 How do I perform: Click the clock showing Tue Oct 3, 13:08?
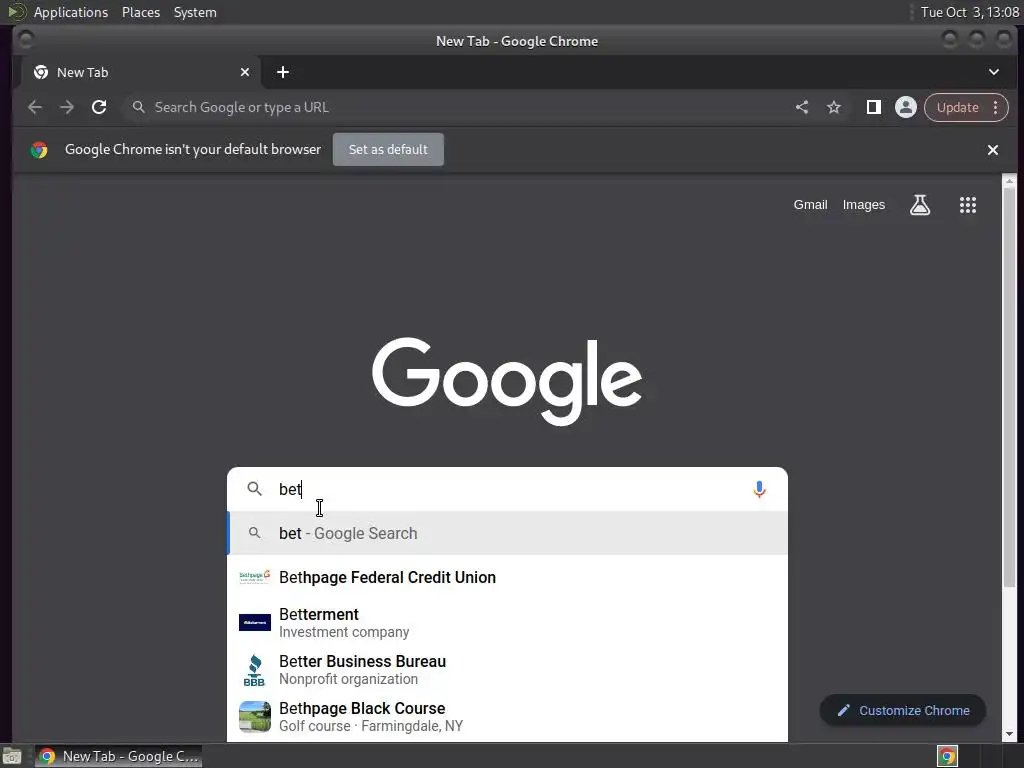[969, 12]
